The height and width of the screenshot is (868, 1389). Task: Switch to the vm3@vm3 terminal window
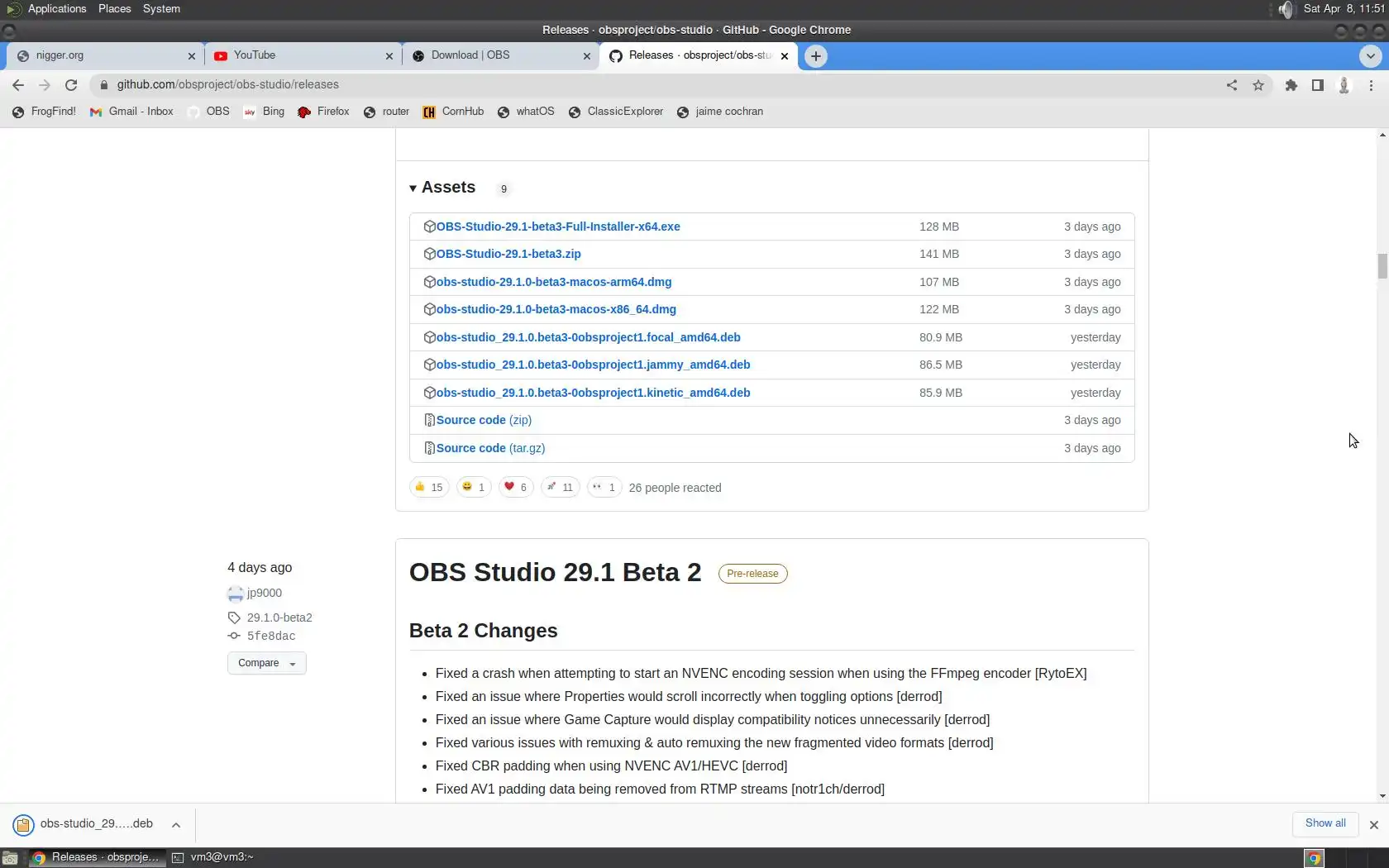(x=213, y=858)
